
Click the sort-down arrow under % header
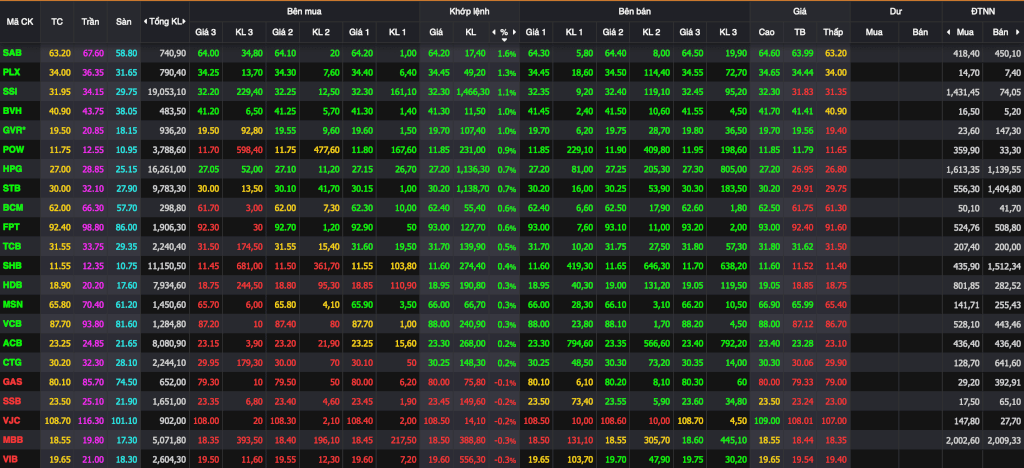tap(504, 39)
